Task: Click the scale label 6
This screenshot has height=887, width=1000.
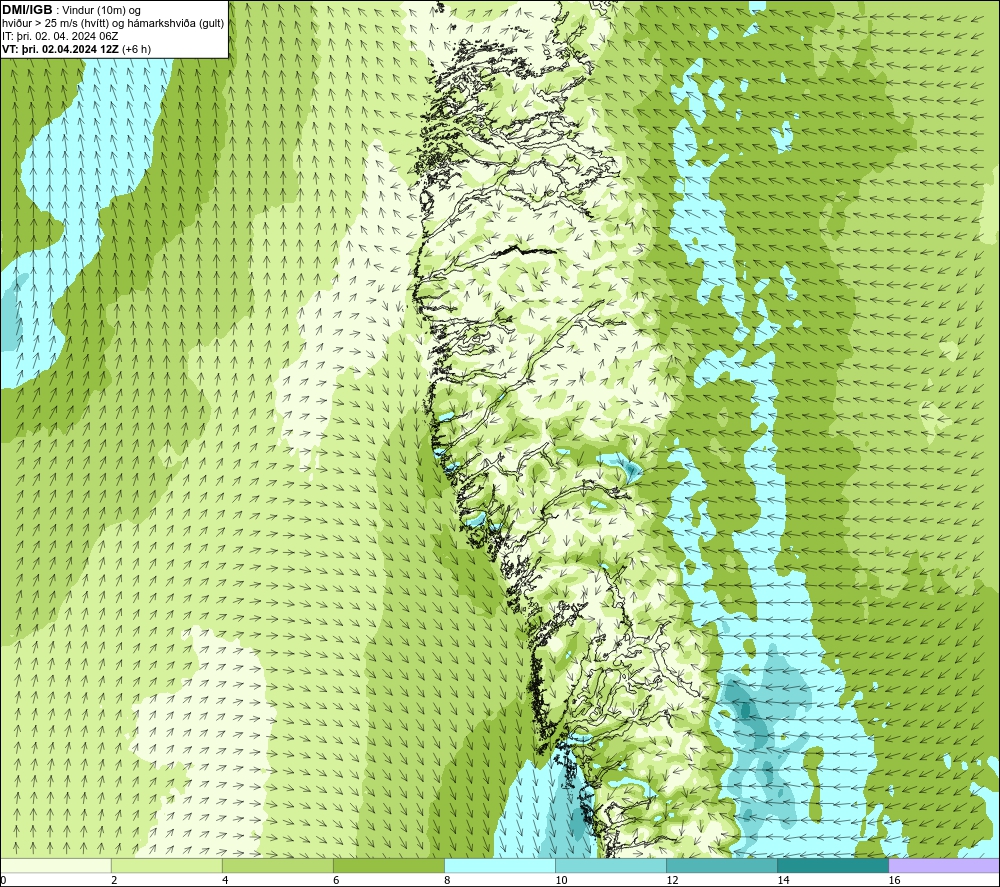Action: 336,881
